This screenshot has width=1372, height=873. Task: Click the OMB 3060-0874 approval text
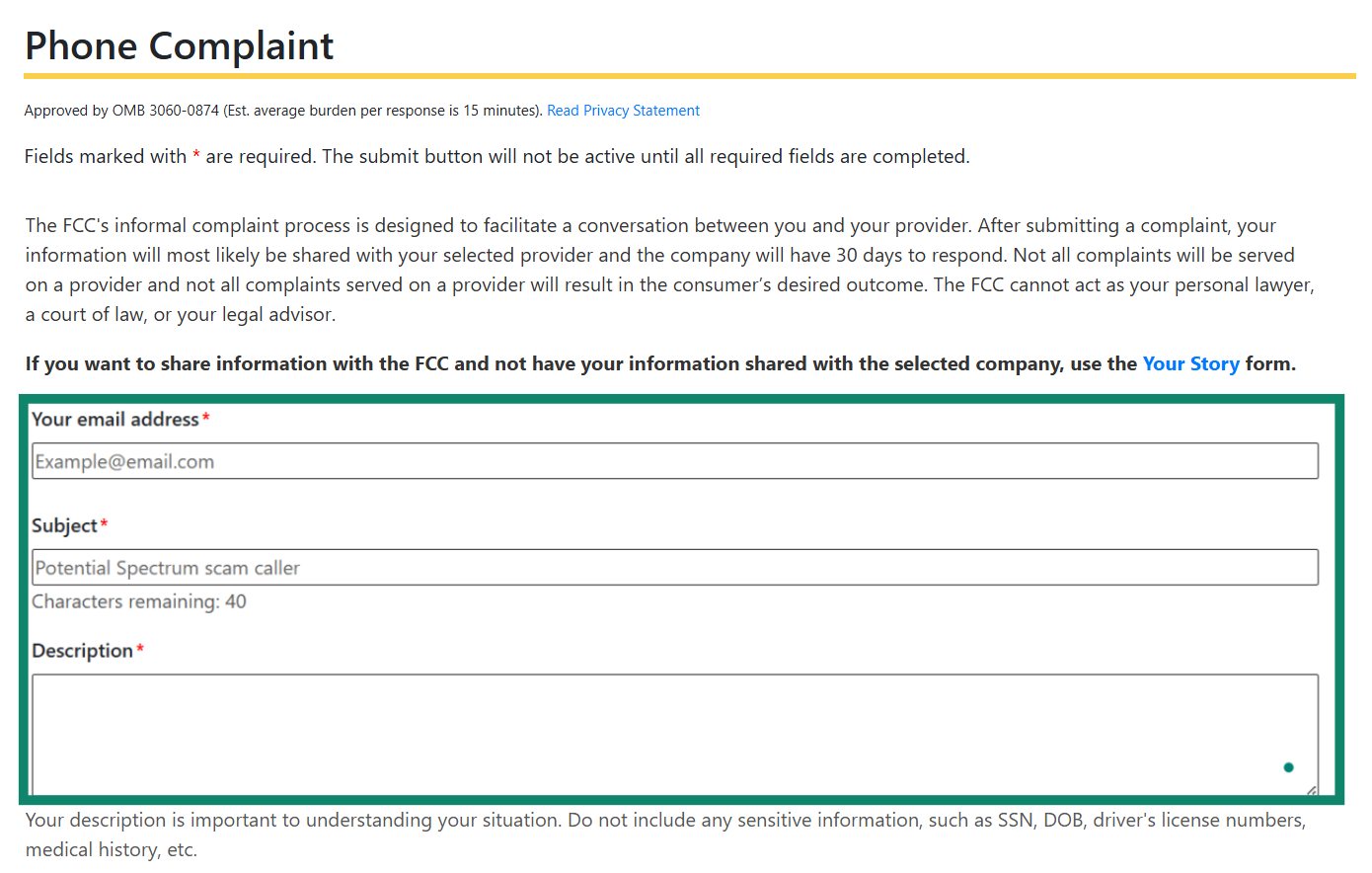coord(282,111)
